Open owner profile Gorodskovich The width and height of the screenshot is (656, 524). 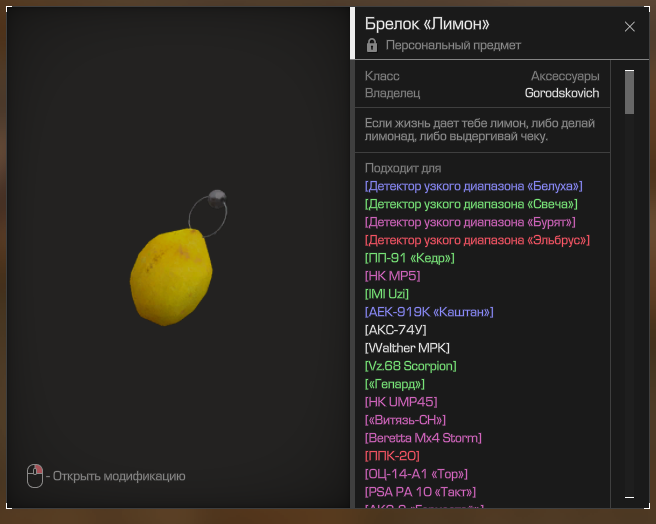561,93
